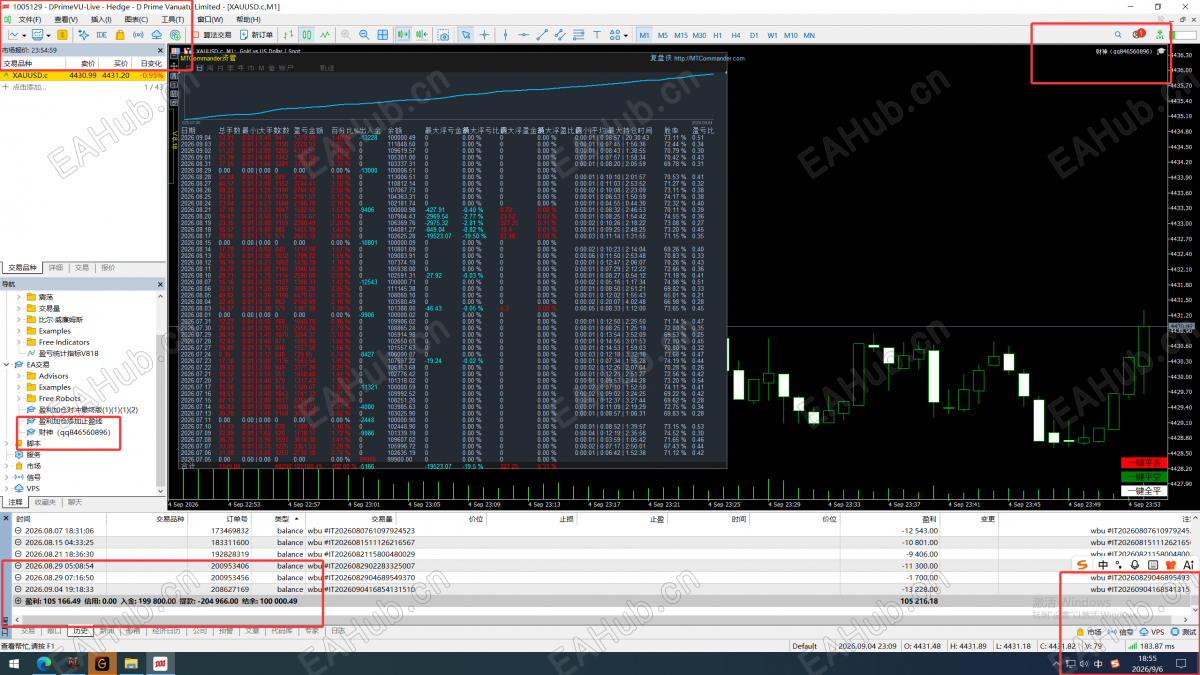Select the Fibonacci retracement tool
The height and width of the screenshot is (675, 1200).
tap(578, 35)
